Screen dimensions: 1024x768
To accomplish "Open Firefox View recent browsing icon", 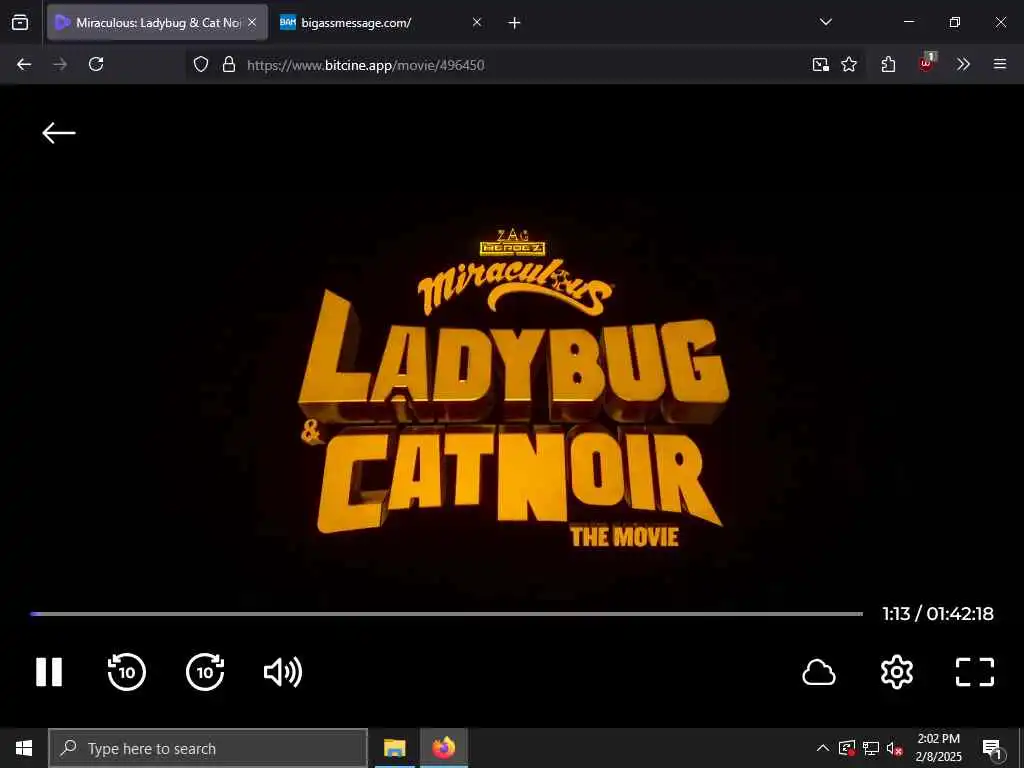I will [20, 23].
